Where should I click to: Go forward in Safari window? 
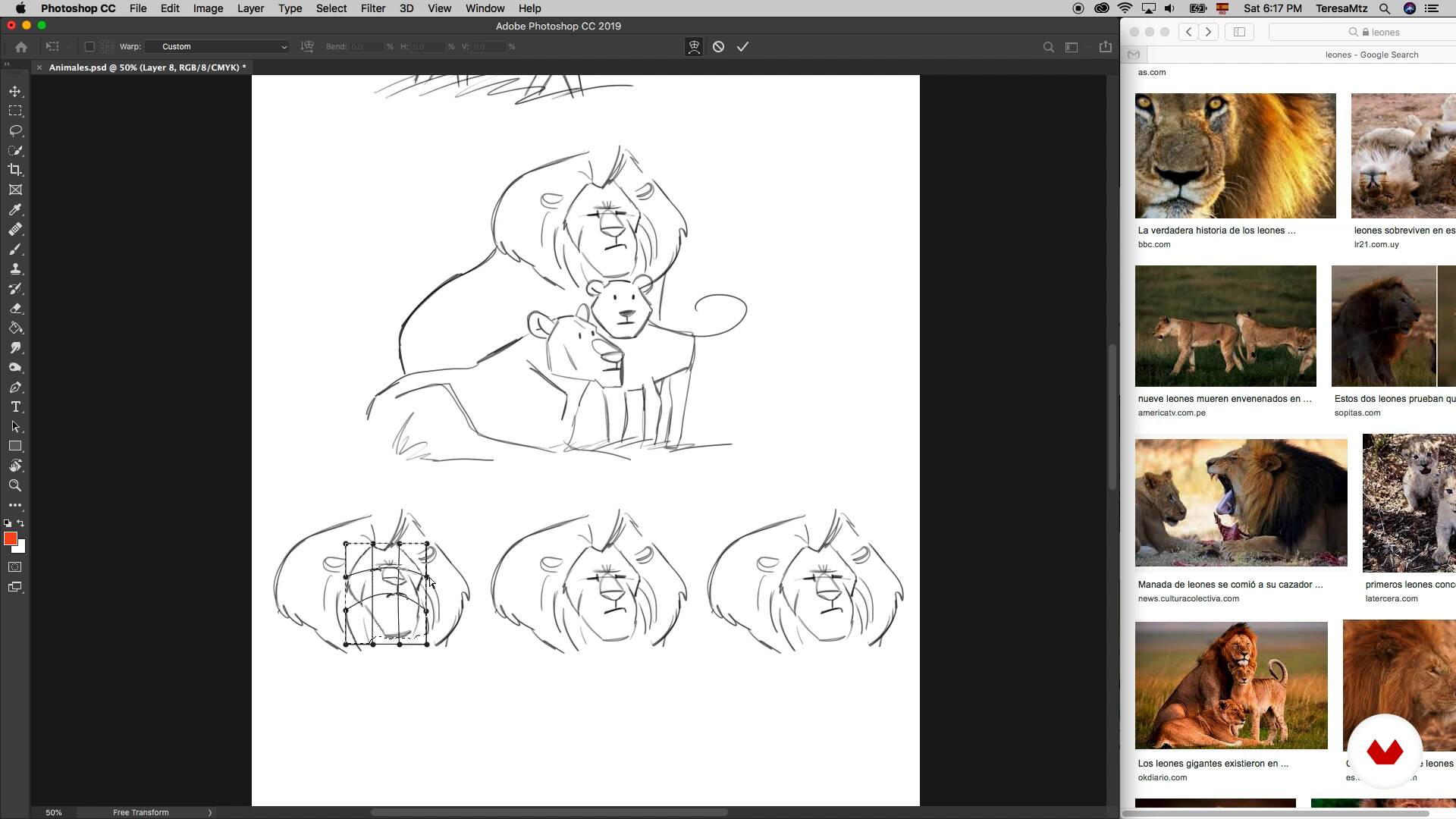pos(1209,32)
